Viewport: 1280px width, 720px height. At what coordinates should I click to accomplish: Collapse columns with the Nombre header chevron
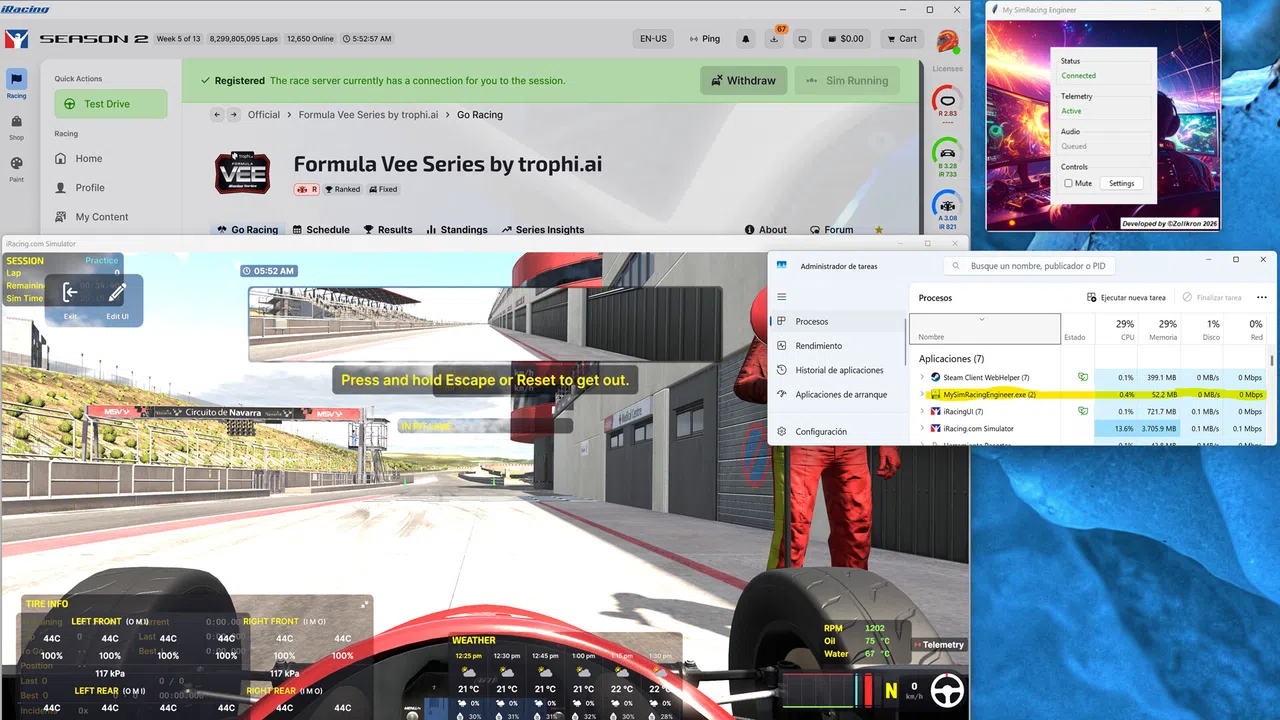tap(982, 319)
